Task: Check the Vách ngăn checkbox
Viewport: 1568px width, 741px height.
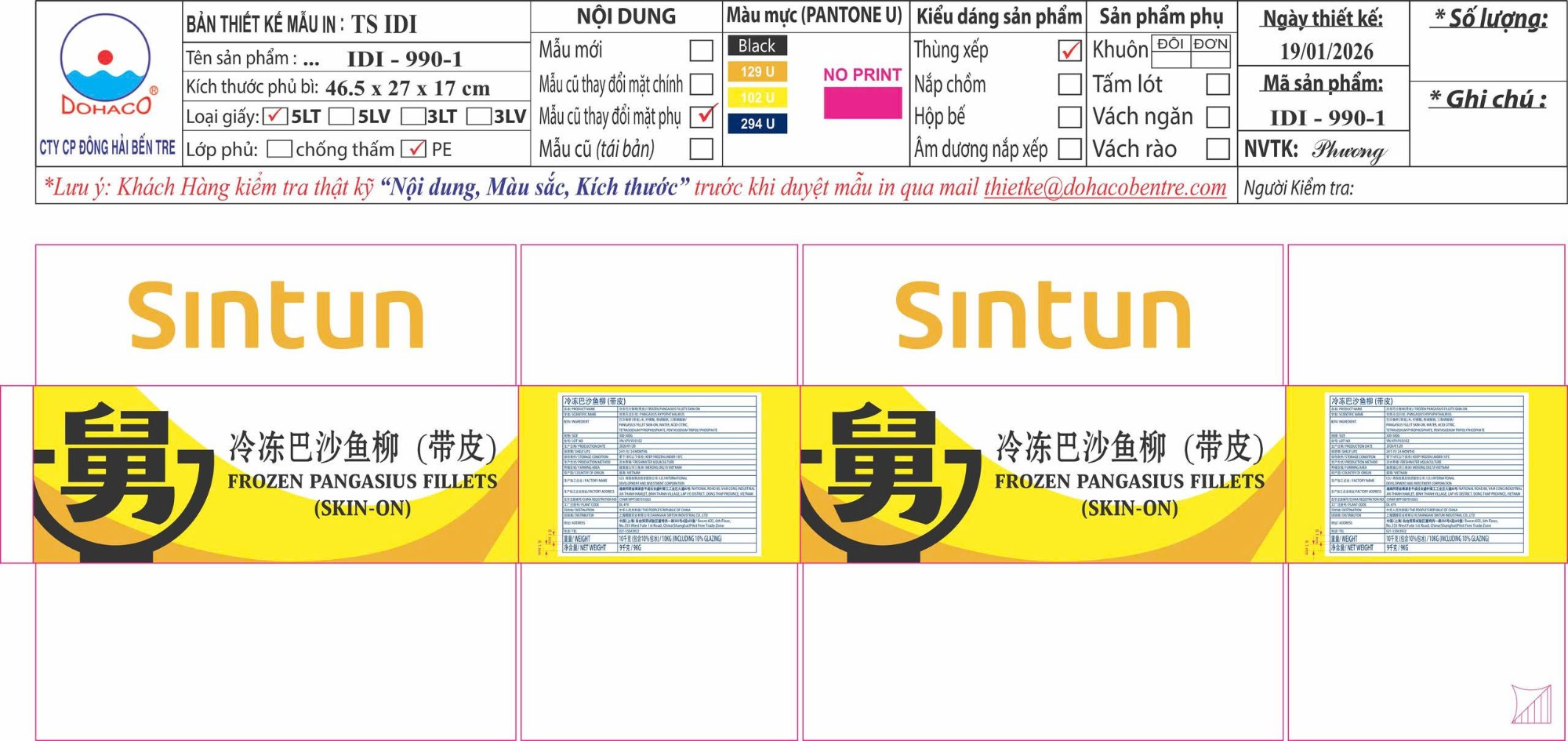Action: point(1217,117)
